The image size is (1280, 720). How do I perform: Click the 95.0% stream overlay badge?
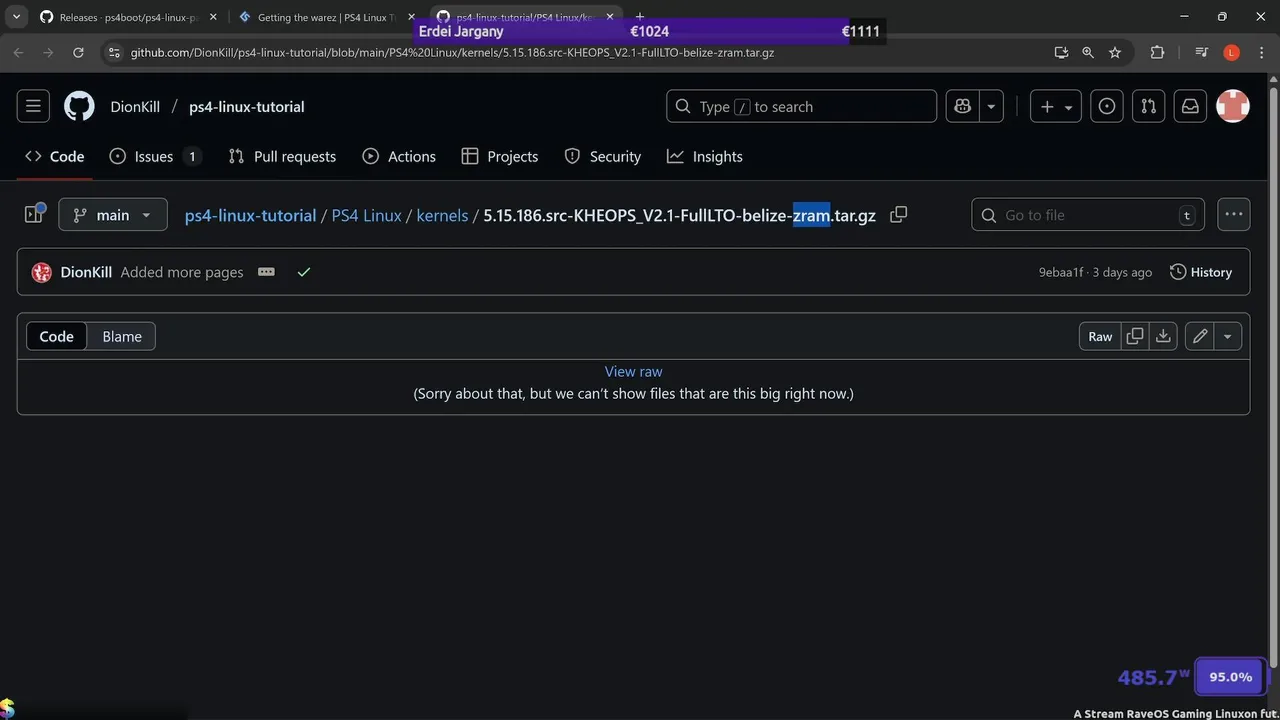[x=1230, y=677]
